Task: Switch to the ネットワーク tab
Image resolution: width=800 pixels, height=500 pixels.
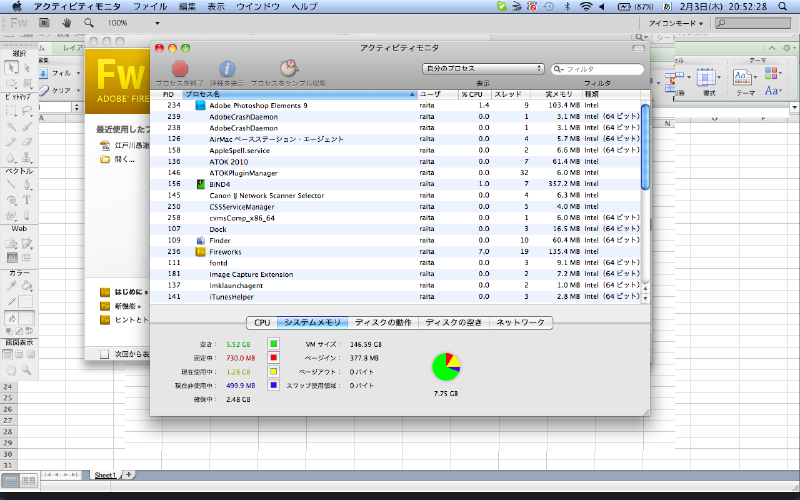Action: 521,322
